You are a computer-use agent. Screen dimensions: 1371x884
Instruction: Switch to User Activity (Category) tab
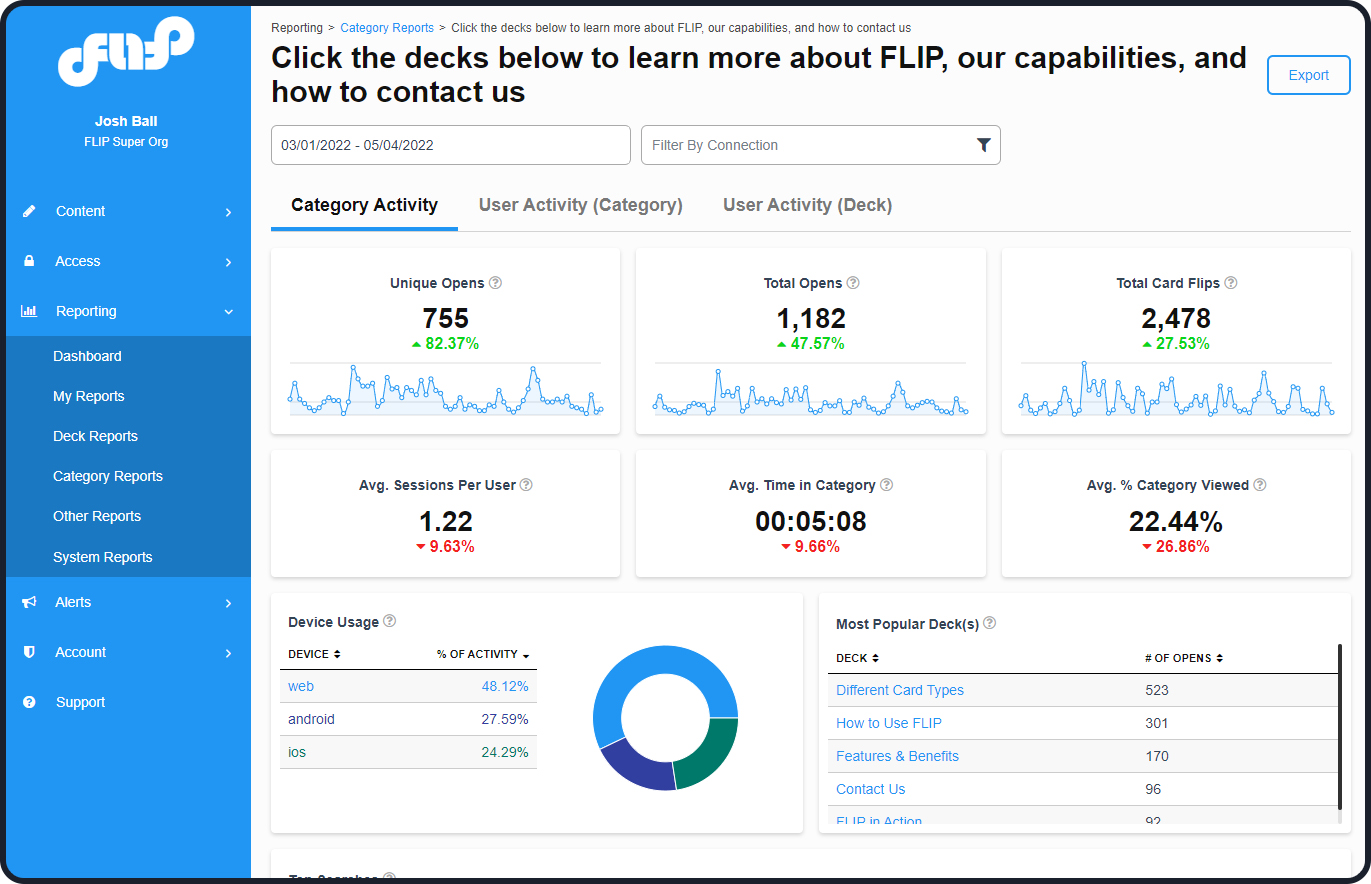tap(581, 205)
